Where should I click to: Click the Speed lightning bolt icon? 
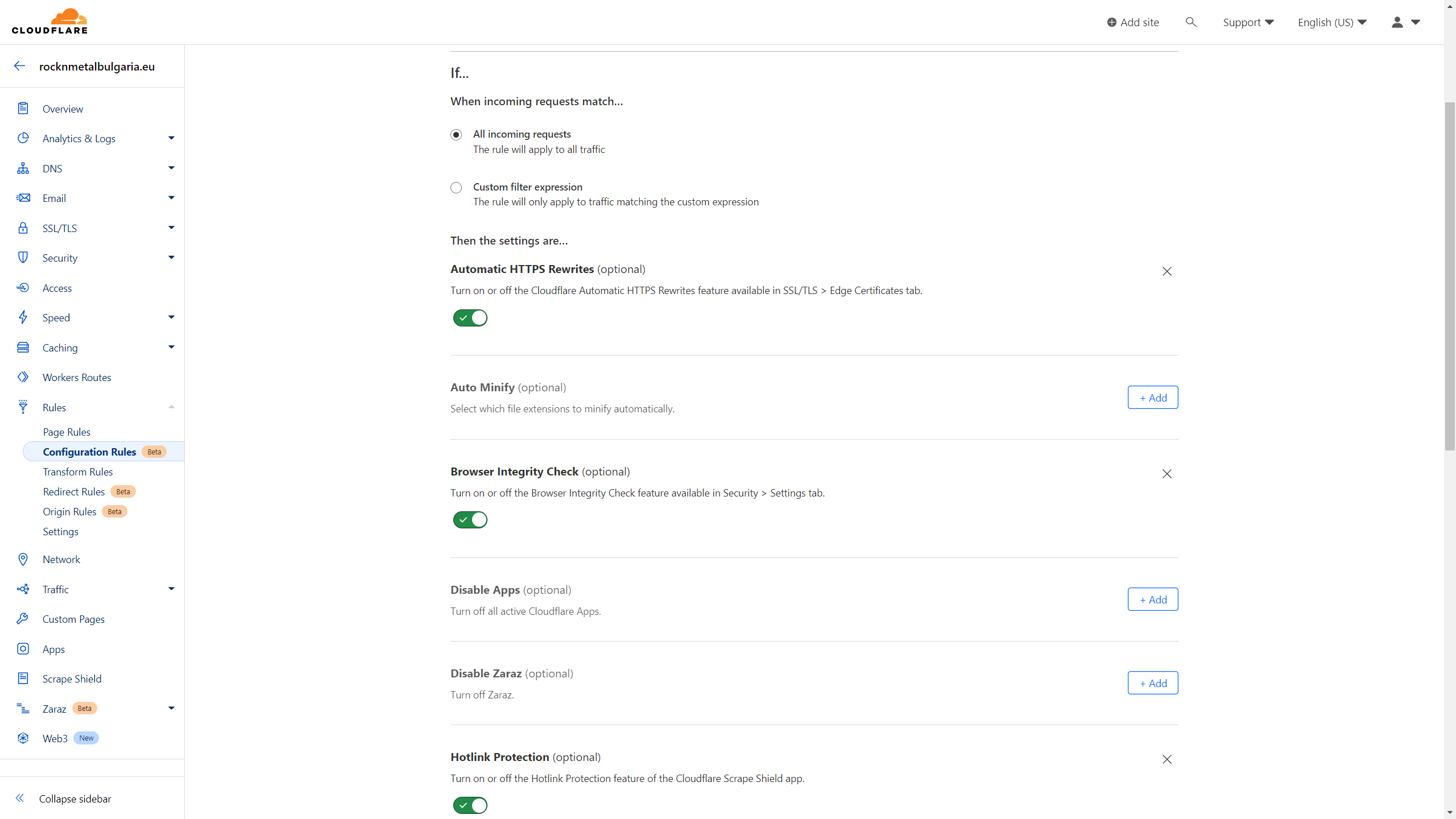click(23, 317)
